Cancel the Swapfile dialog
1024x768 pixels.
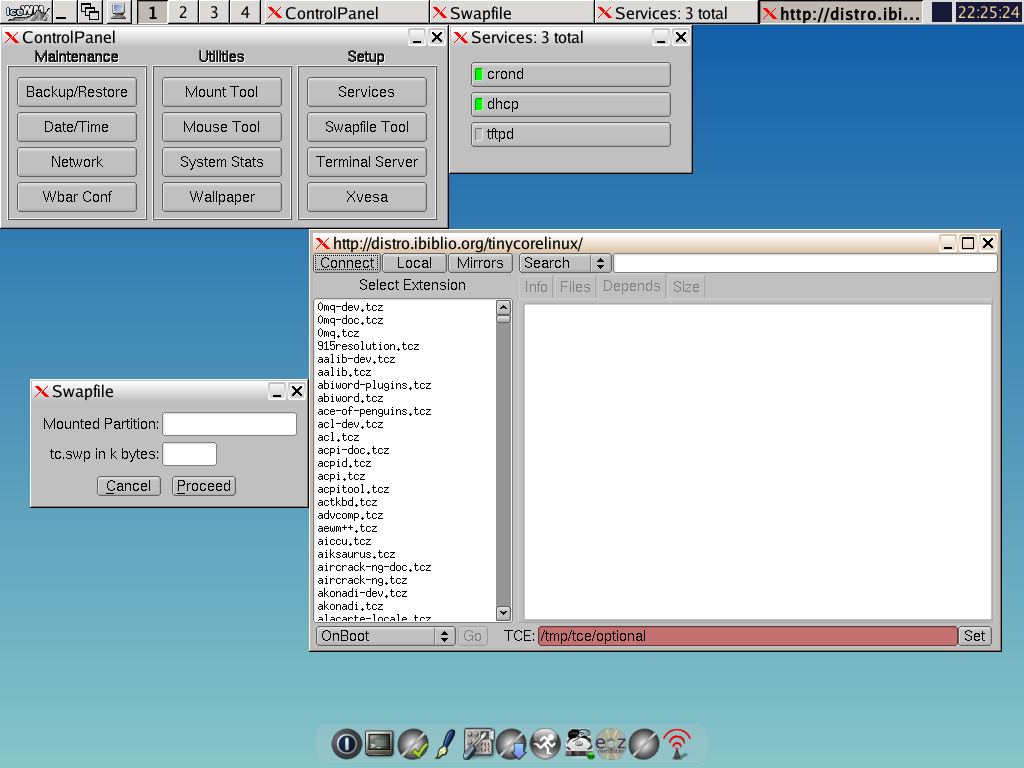click(129, 486)
